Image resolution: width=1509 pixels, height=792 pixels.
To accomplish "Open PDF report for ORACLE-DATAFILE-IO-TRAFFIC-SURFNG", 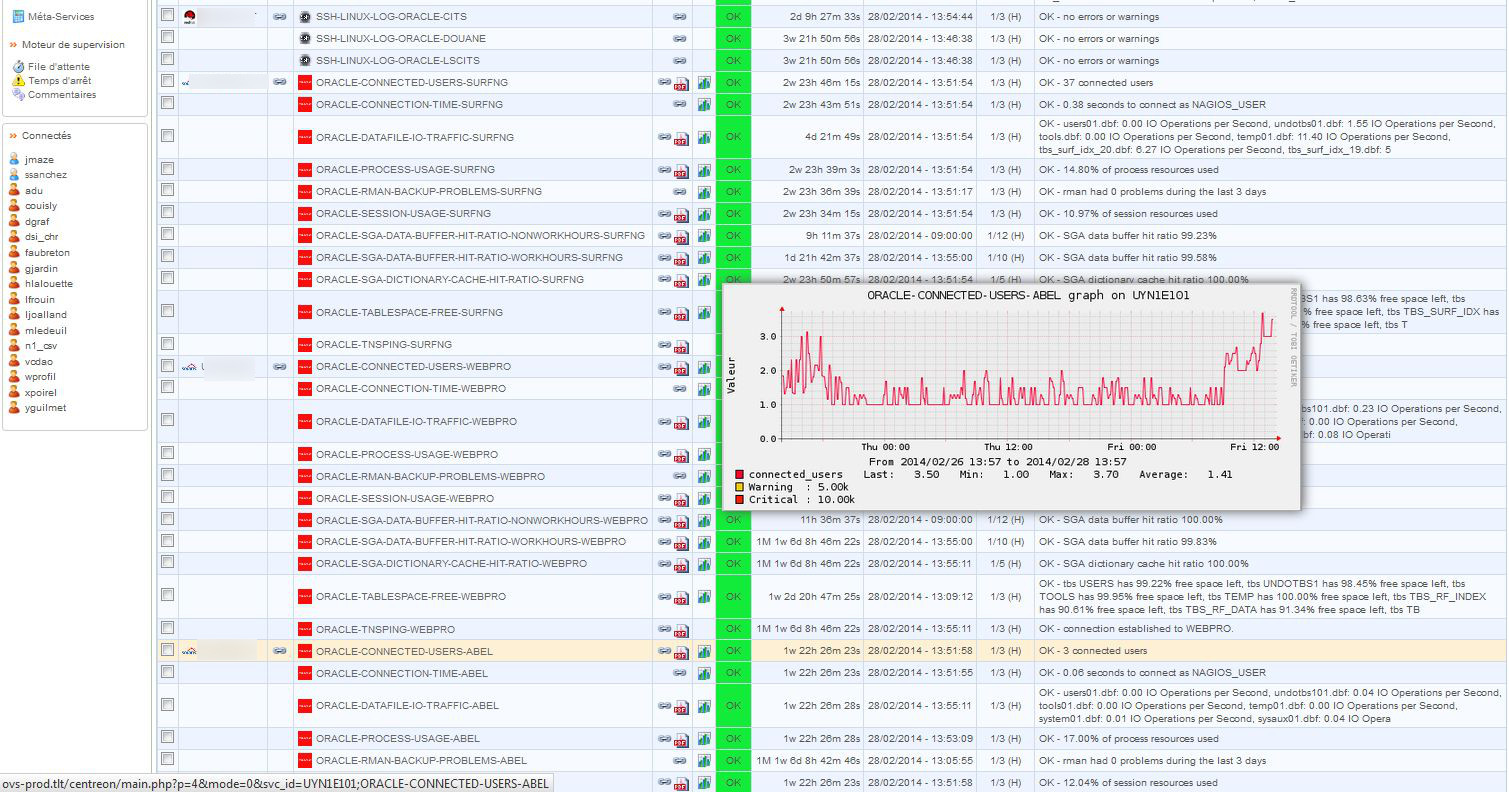I will tap(681, 137).
